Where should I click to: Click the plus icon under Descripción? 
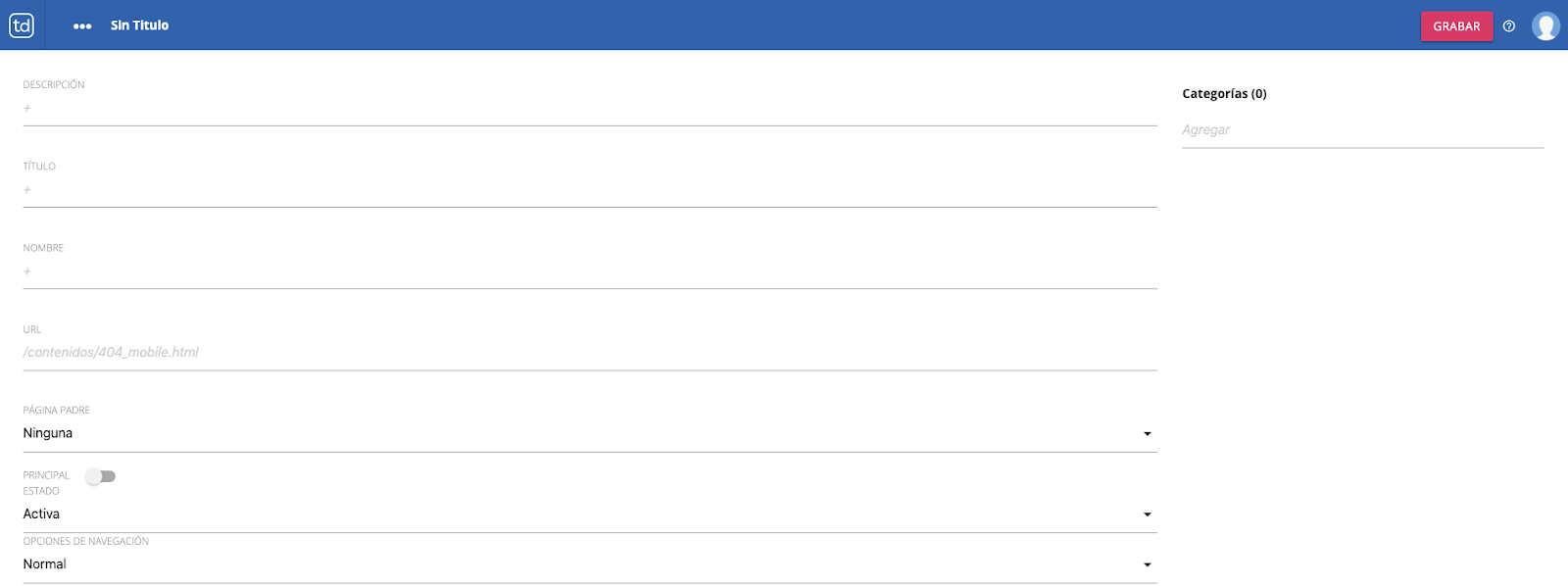[x=27, y=108]
